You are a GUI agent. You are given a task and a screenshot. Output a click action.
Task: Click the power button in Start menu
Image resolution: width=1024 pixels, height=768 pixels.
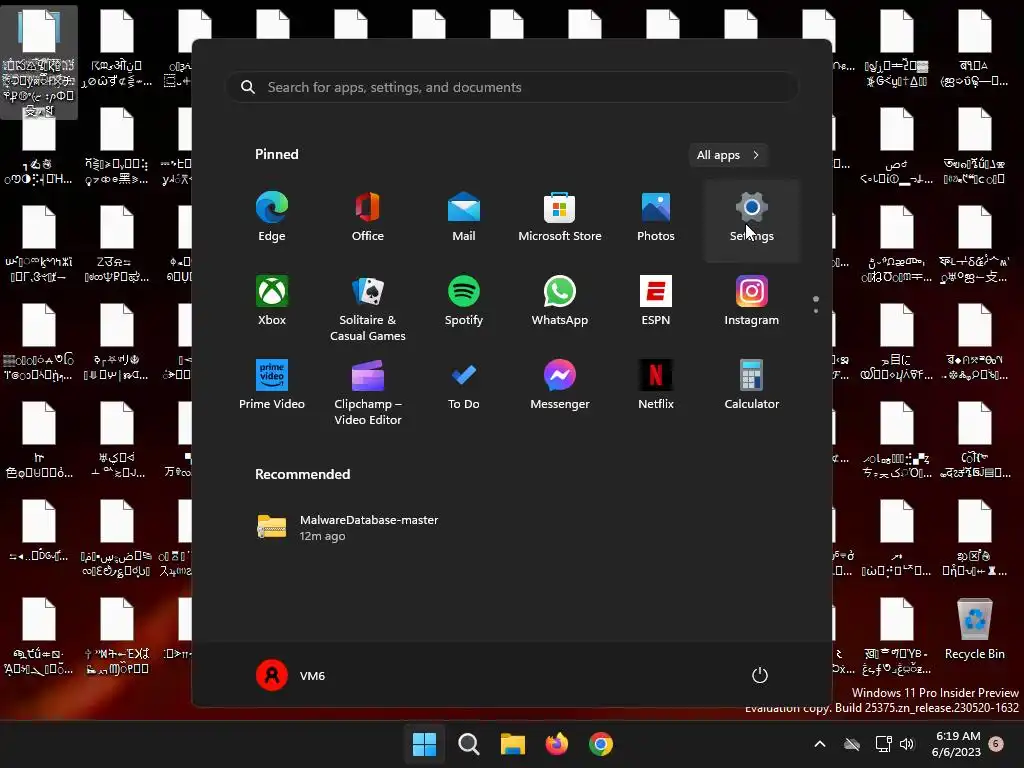pos(760,675)
